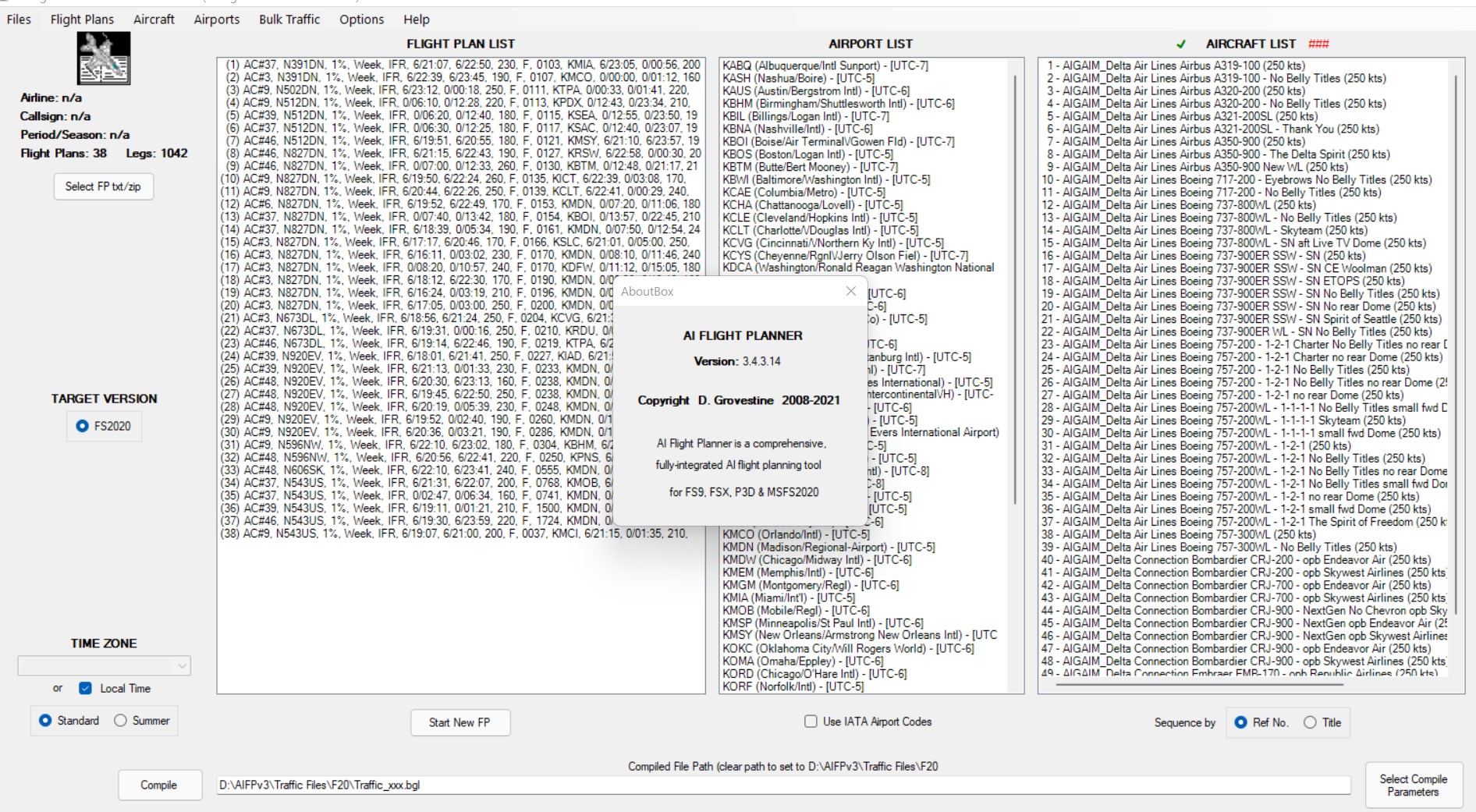This screenshot has width=1476, height=812.
Task: Choose the Summer time option
Action: (x=142, y=720)
